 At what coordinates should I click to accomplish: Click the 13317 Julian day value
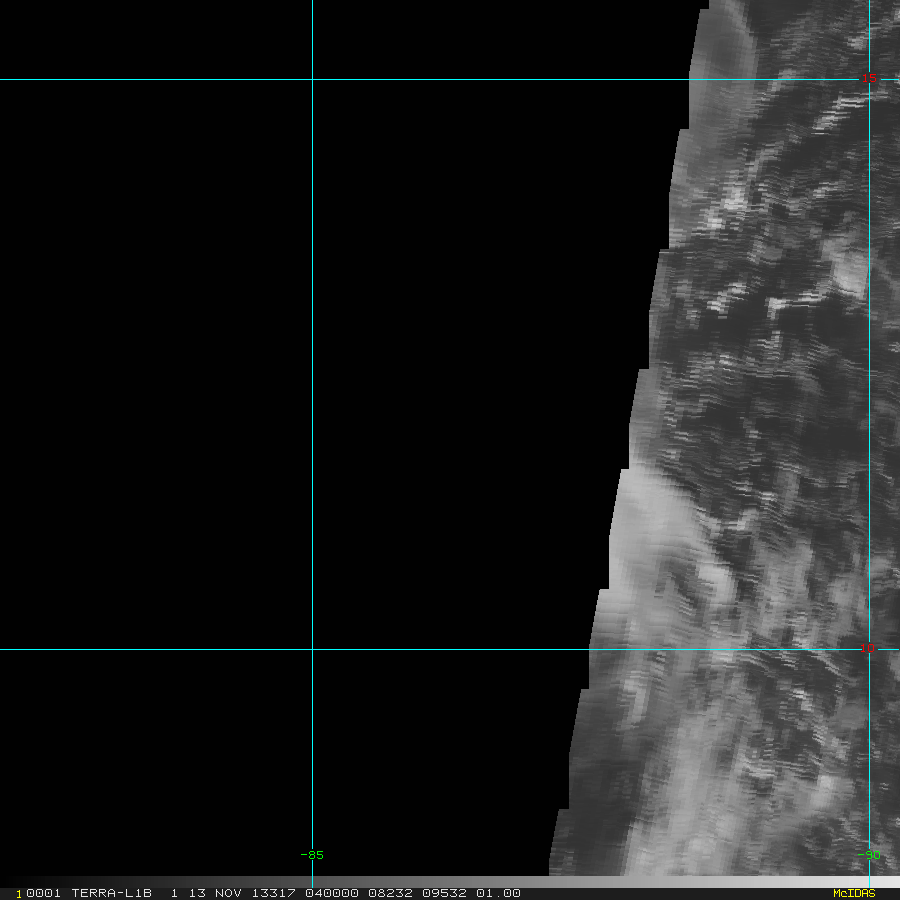point(274,893)
